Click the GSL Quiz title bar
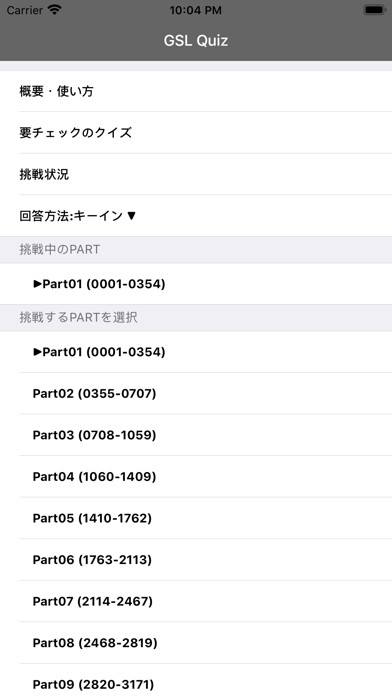 [196, 40]
